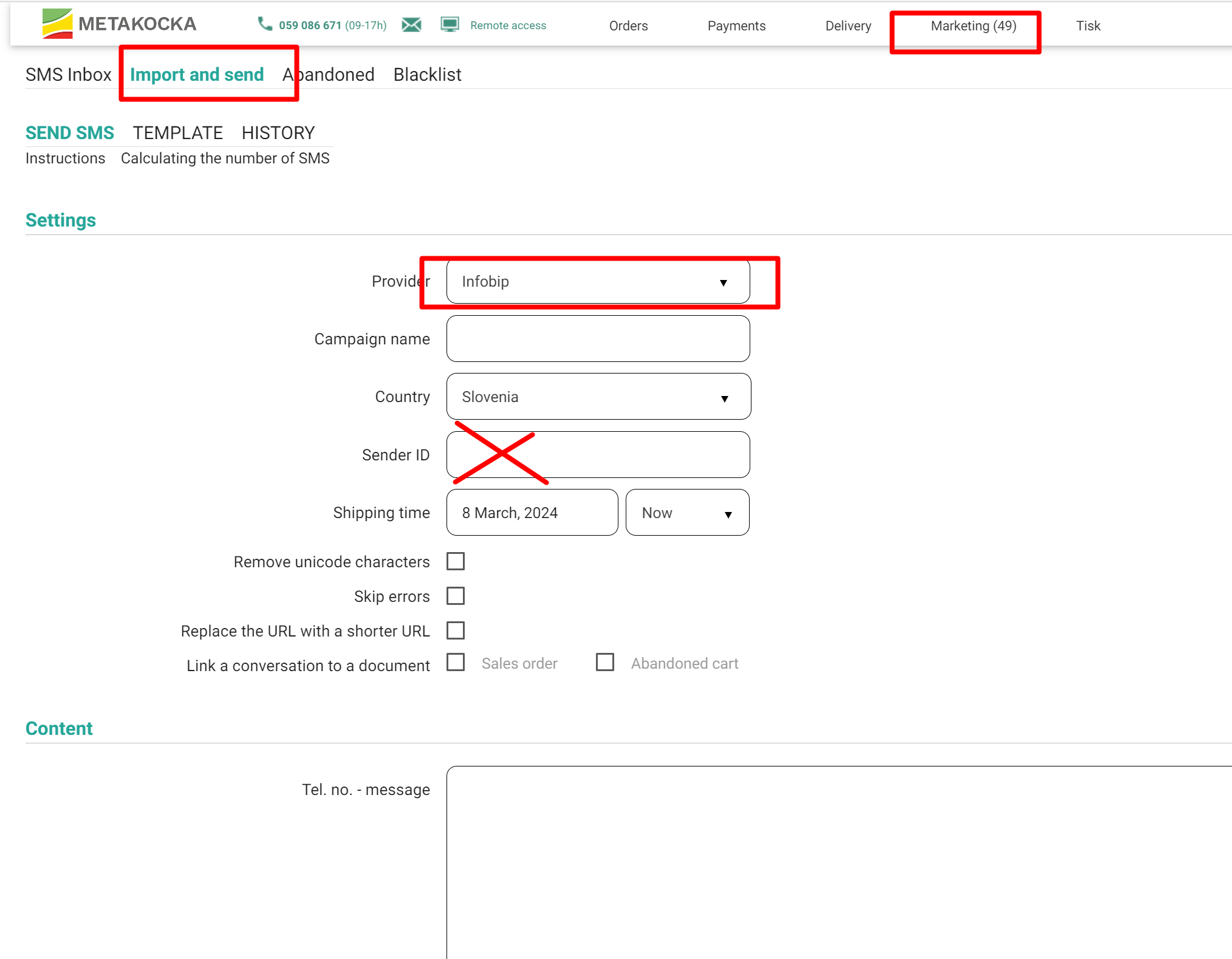Click the Metakocka logo icon
Viewport: 1232px width, 959px height.
[57, 24]
